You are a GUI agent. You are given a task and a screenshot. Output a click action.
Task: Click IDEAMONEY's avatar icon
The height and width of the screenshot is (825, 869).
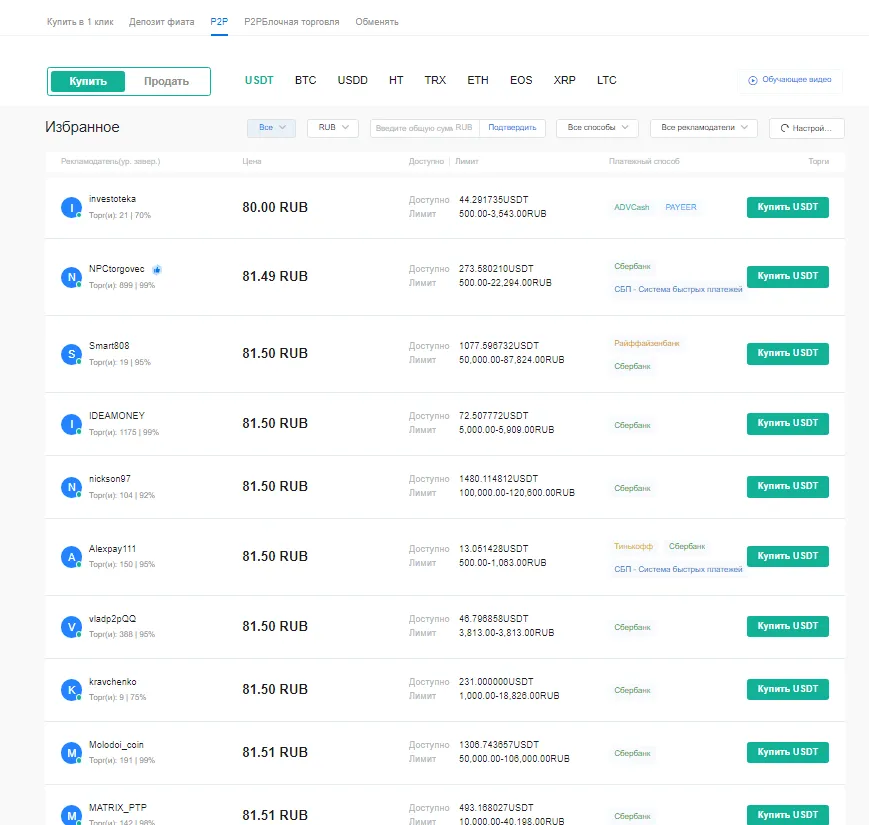click(x=70, y=423)
